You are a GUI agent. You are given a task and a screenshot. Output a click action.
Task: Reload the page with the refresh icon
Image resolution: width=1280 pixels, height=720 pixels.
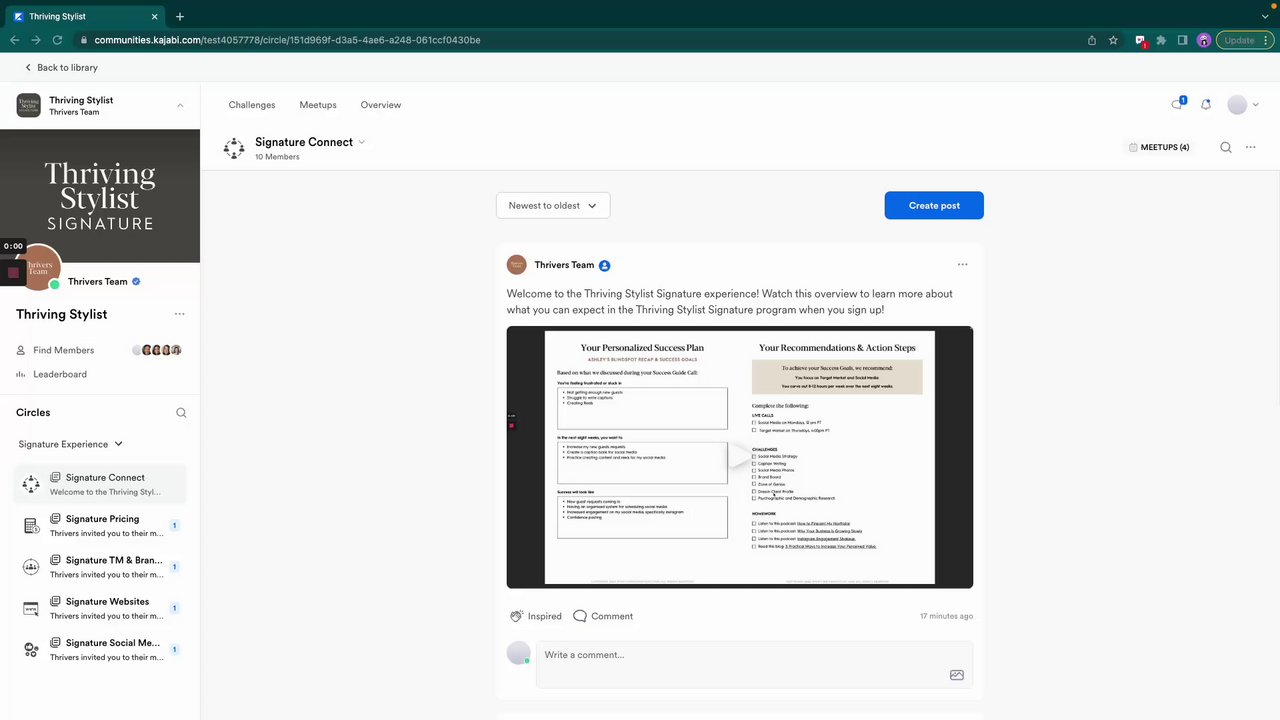pos(57,40)
